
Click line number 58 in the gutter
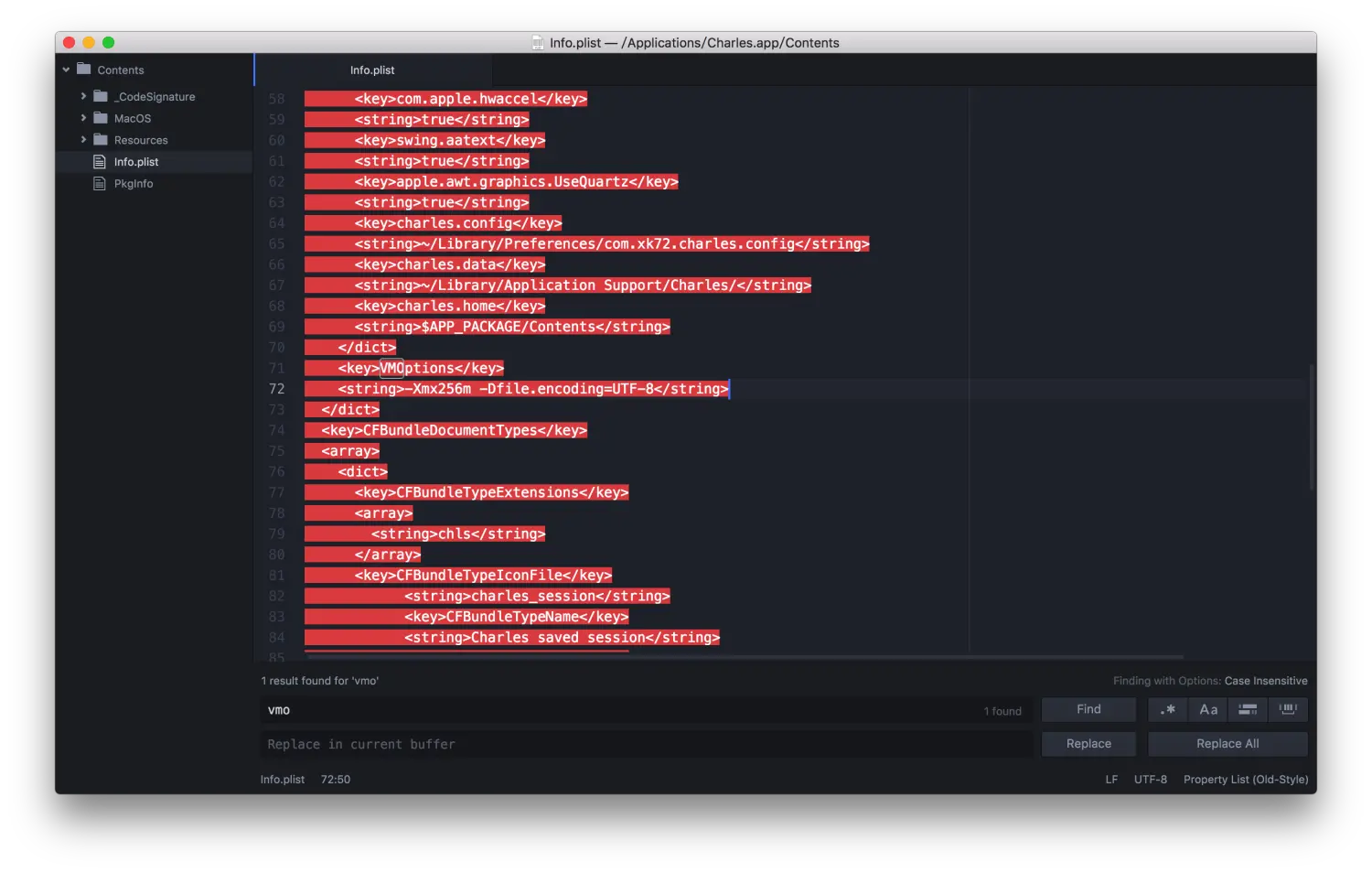[276, 99]
